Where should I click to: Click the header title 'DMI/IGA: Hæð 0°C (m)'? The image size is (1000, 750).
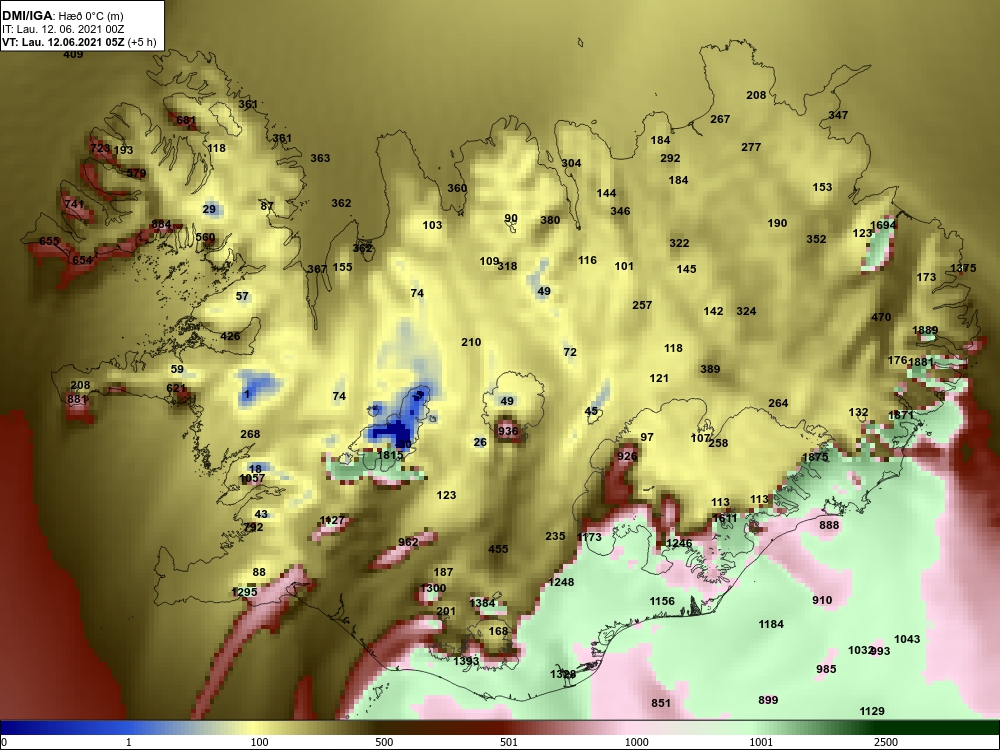coord(61,16)
